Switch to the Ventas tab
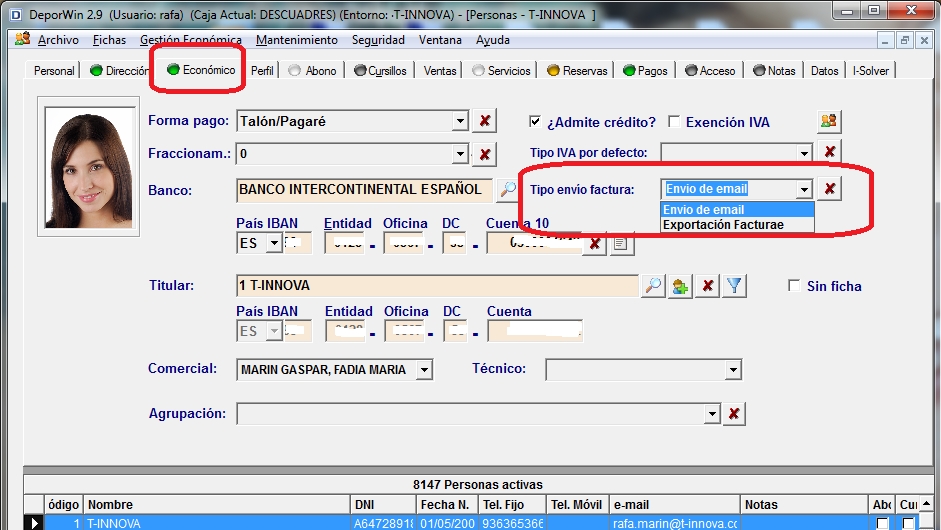The height and width of the screenshot is (530, 941). [440, 71]
